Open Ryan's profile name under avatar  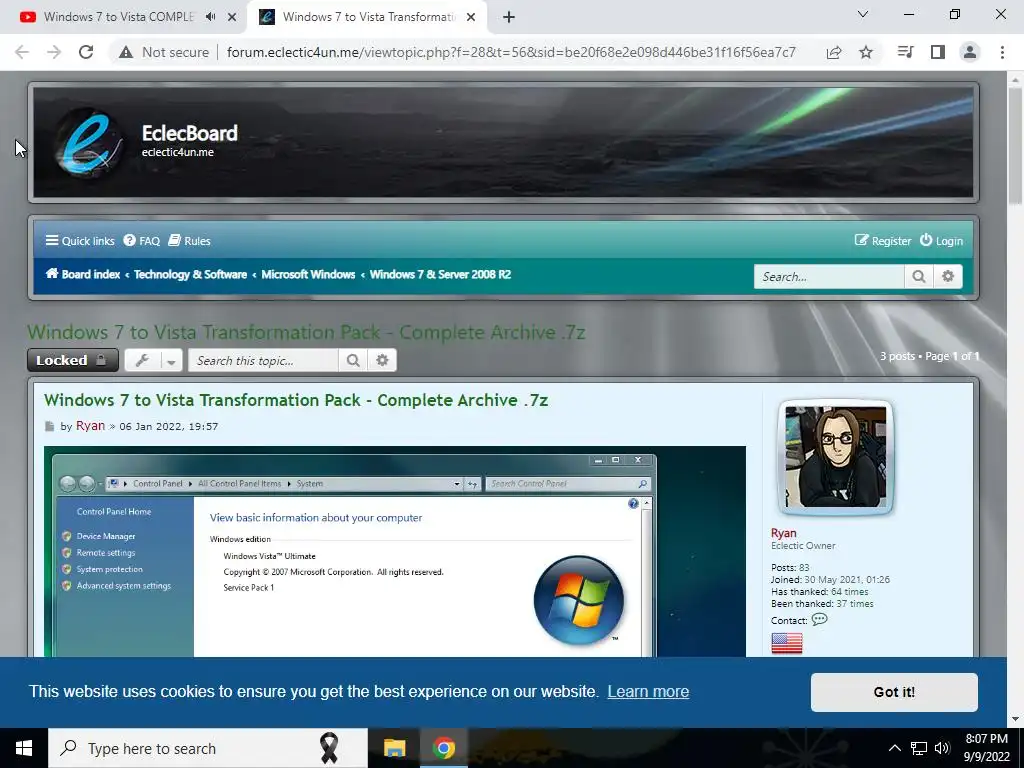pos(783,533)
